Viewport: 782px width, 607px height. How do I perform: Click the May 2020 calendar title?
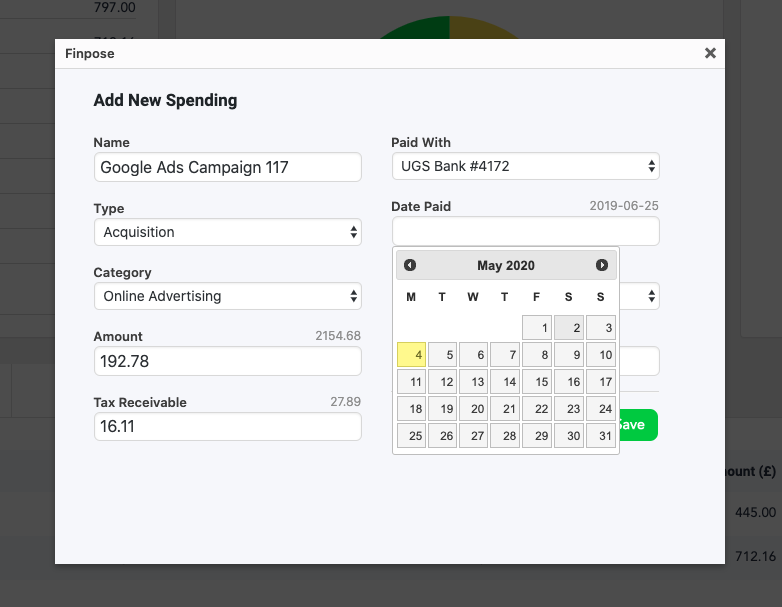pos(506,265)
